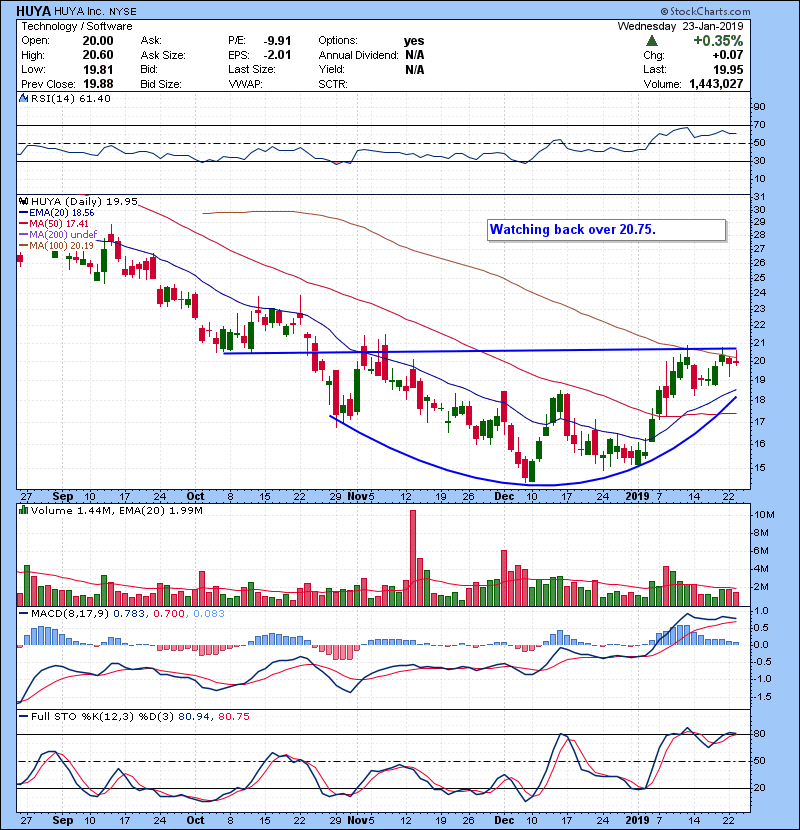Viewport: 800px width, 830px height.
Task: Click the RSI(14) indicator icon
Action: point(23,98)
